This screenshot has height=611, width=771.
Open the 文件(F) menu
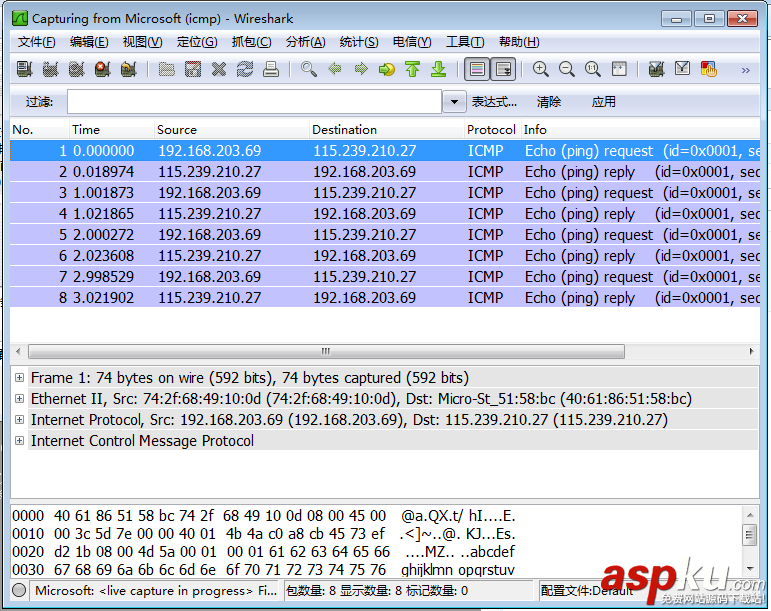37,42
